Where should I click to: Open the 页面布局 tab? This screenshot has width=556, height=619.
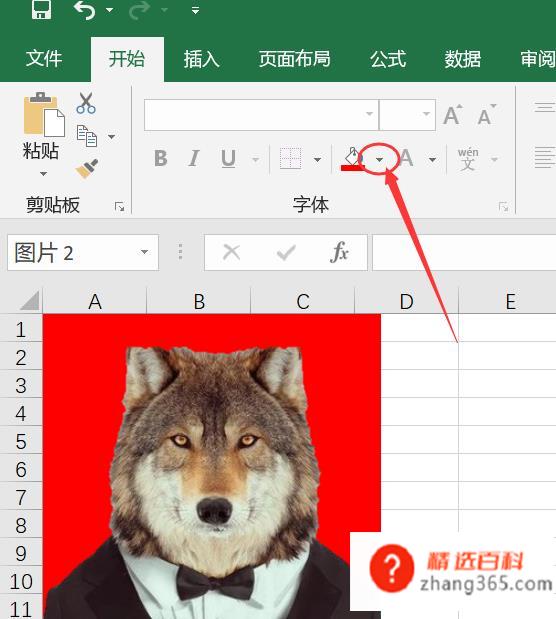tap(295, 59)
